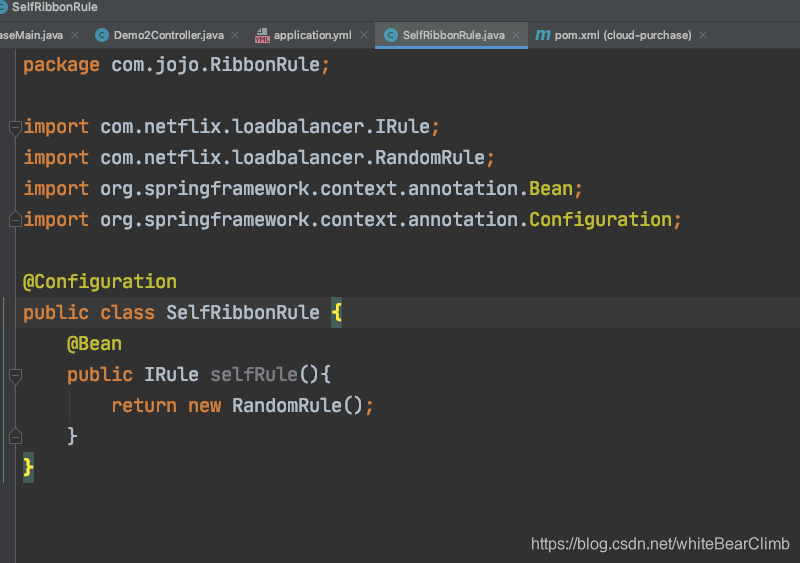
Task: Click the fold end marker at method closing brace
Action: (15, 436)
